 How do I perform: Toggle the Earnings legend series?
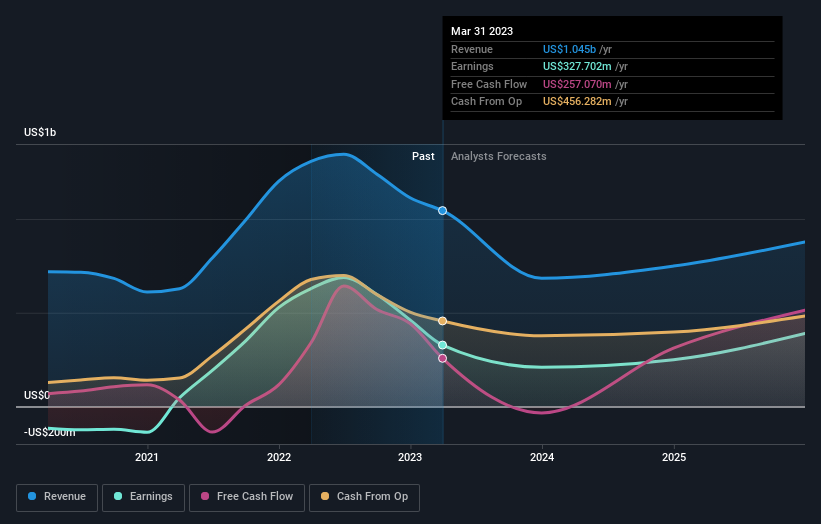click(143, 497)
